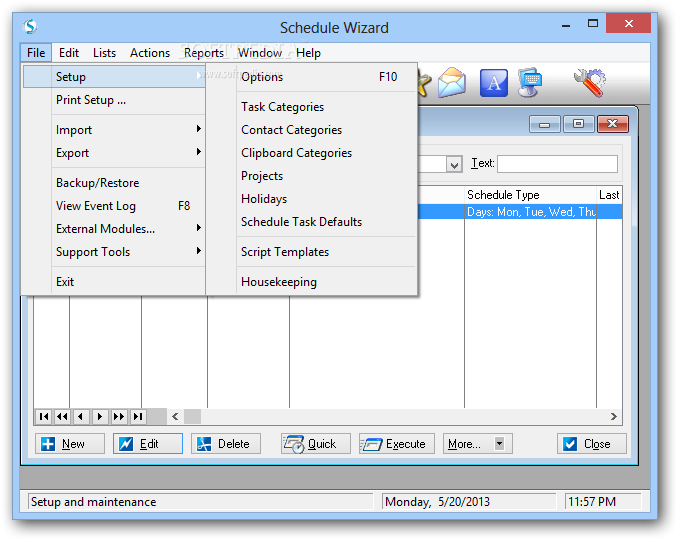Click the blue letter A toolbar icon
The image size is (678, 540).
pyautogui.click(x=494, y=83)
